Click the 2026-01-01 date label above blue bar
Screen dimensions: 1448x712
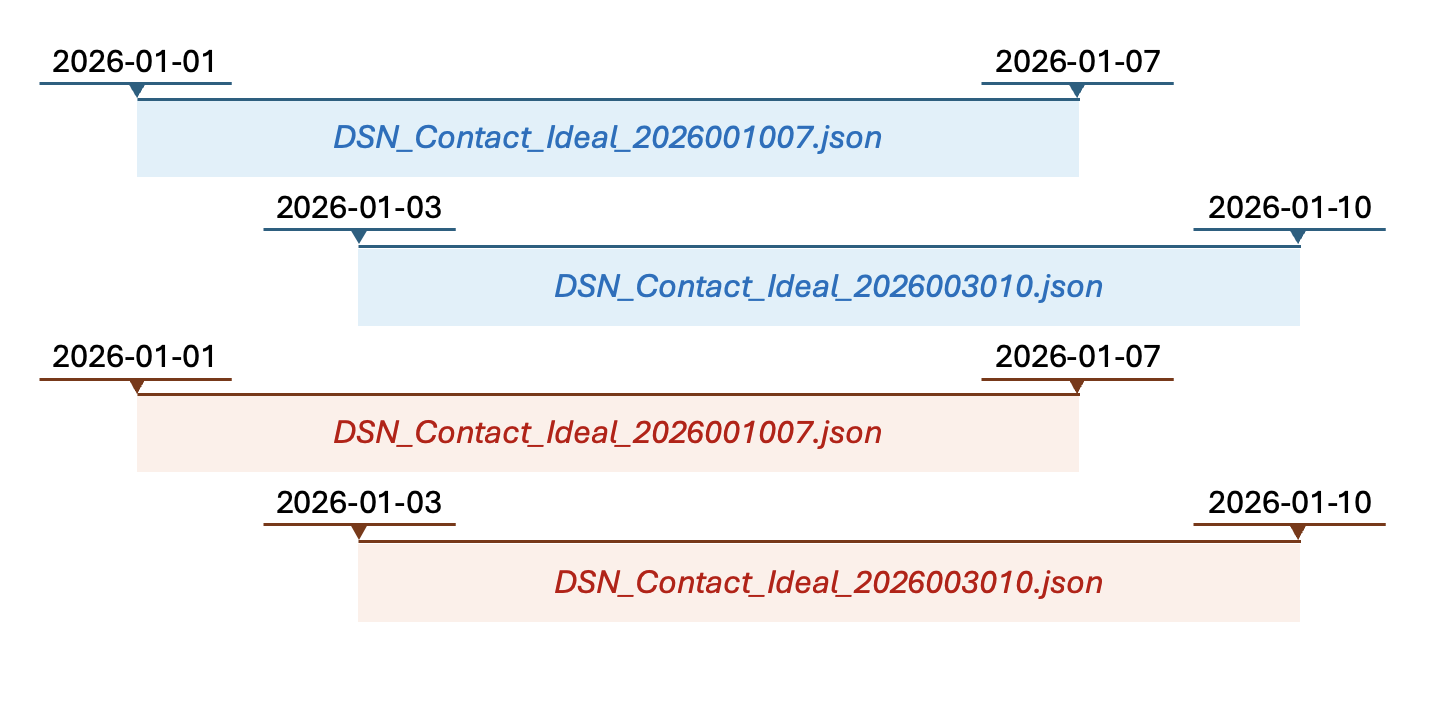134,62
